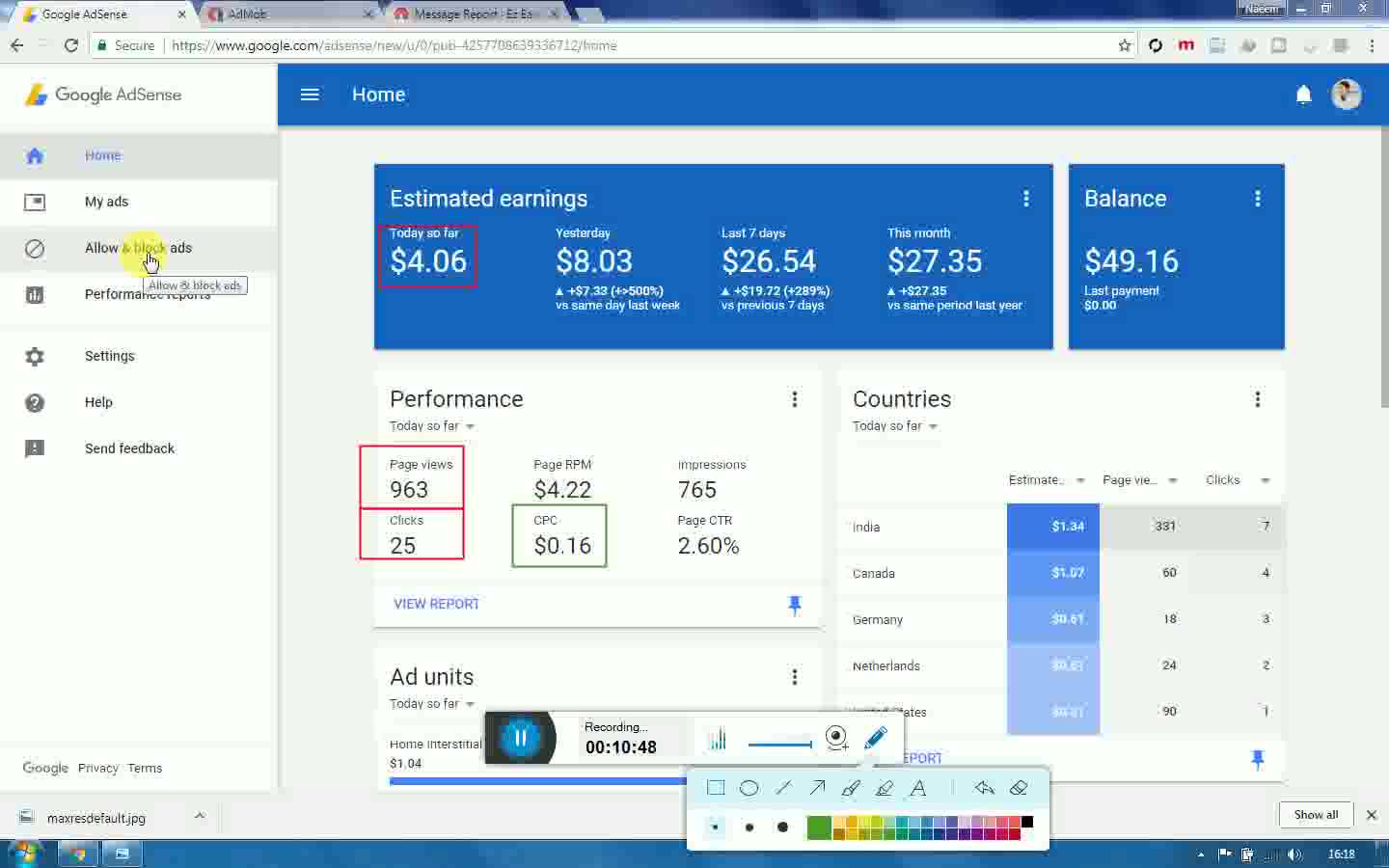Open Help in sidebar

click(139, 402)
